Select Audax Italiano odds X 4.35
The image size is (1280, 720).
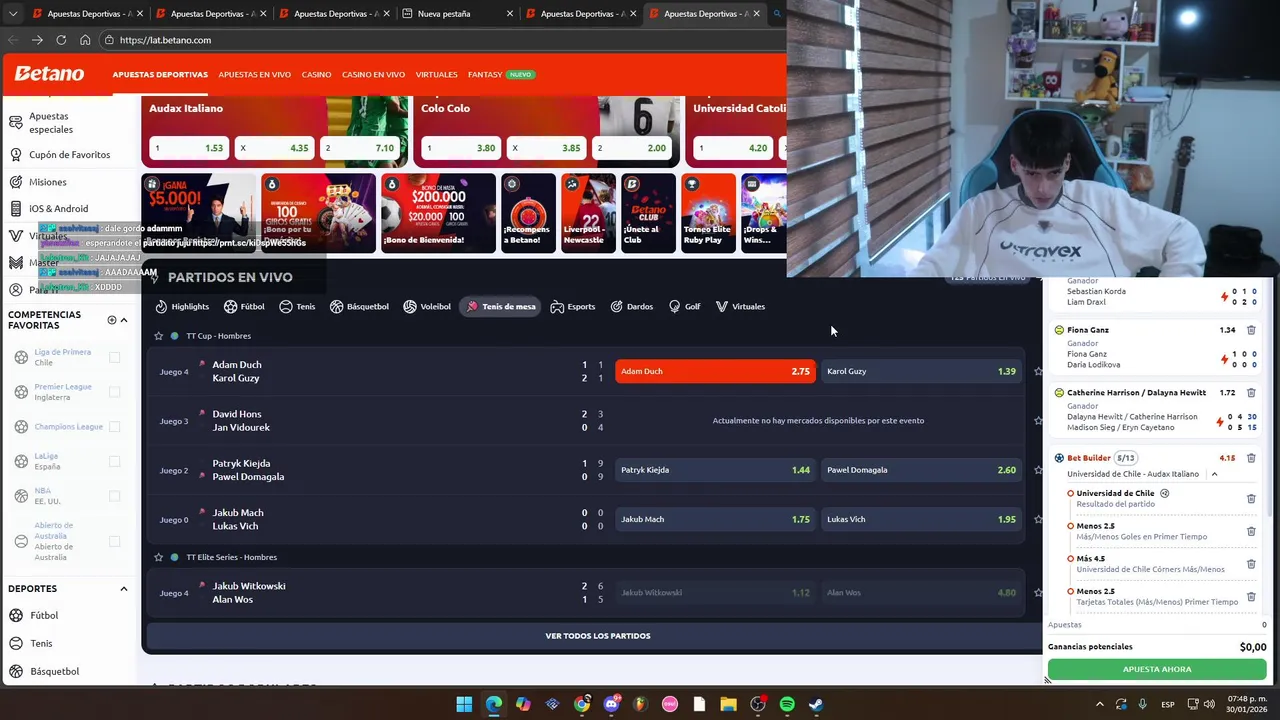(x=275, y=148)
